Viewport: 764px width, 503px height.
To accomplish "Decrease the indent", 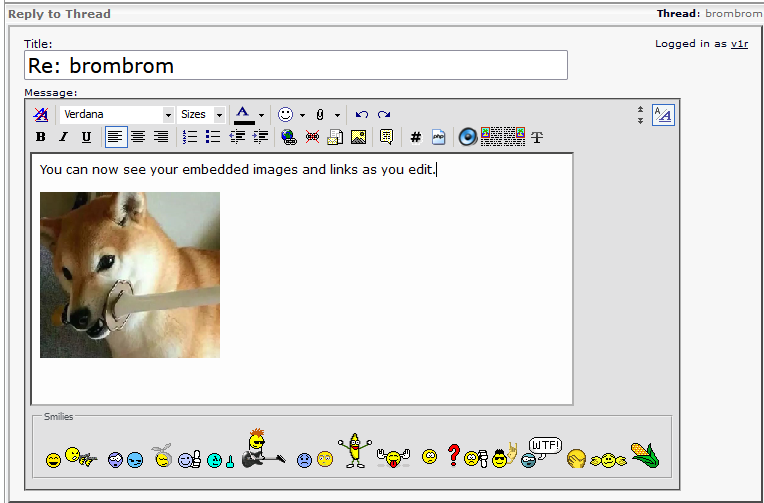I will click(237, 137).
